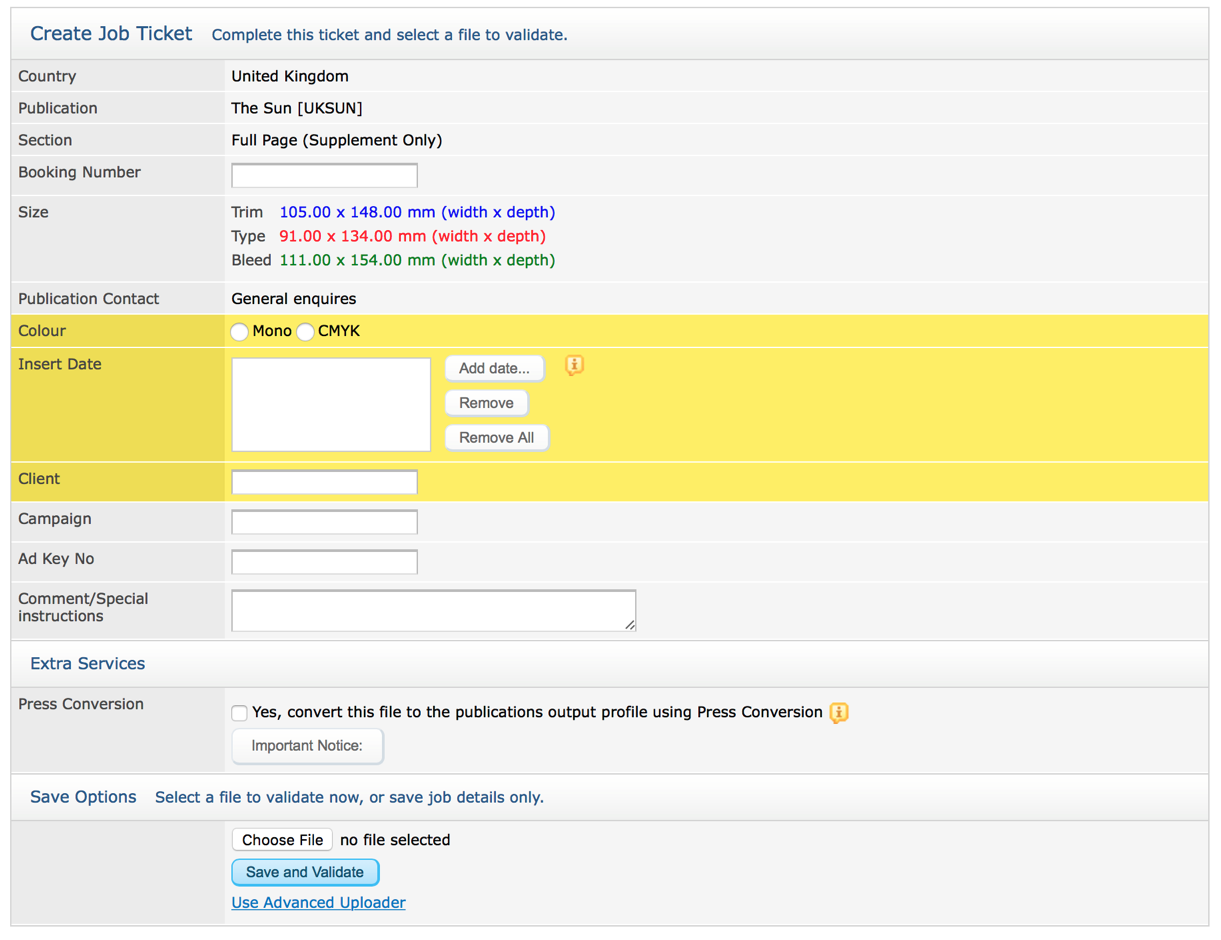Click the Remove All button
The width and height of the screenshot is (1221, 940).
pos(496,438)
